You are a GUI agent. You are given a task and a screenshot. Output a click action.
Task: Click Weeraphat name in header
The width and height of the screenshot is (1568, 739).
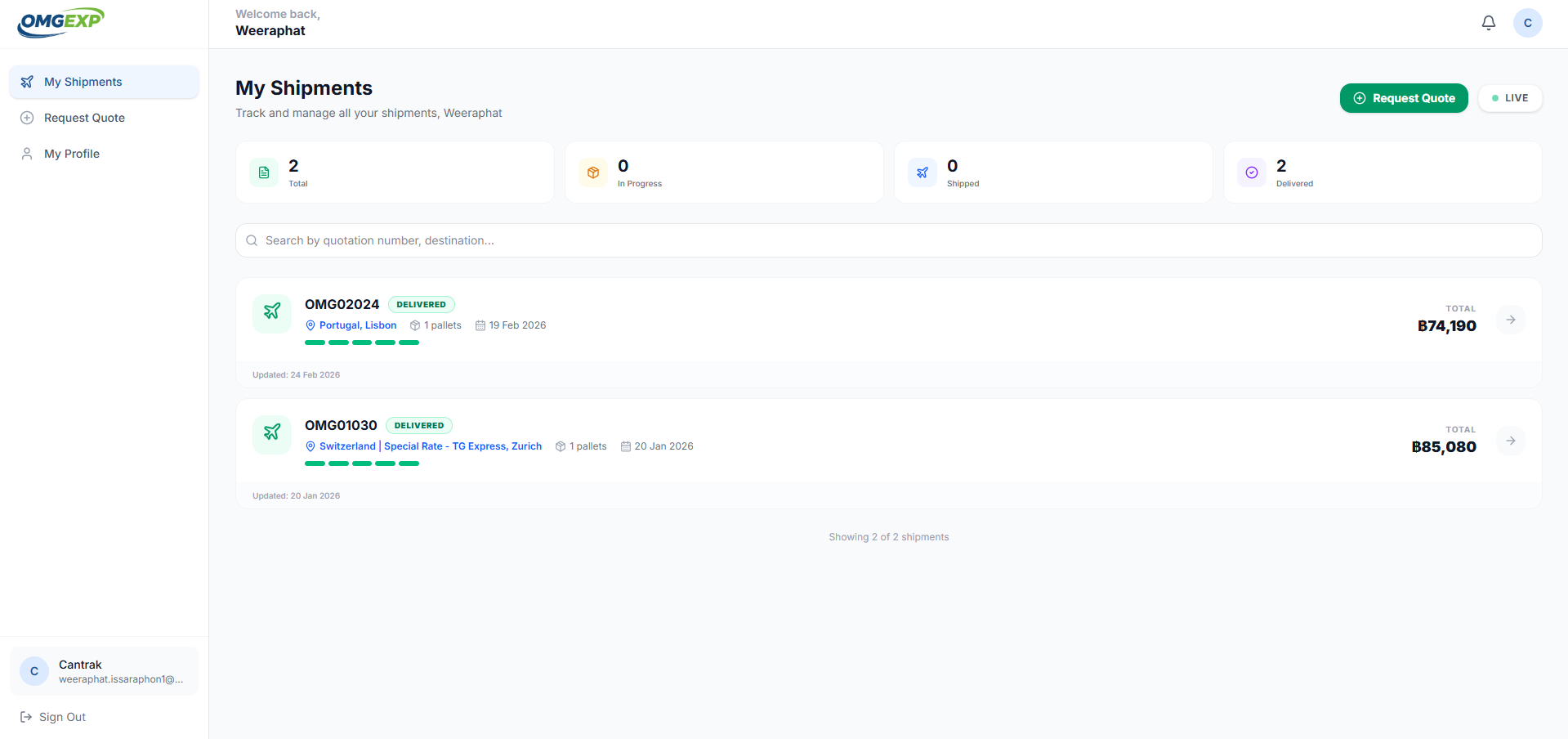click(270, 31)
